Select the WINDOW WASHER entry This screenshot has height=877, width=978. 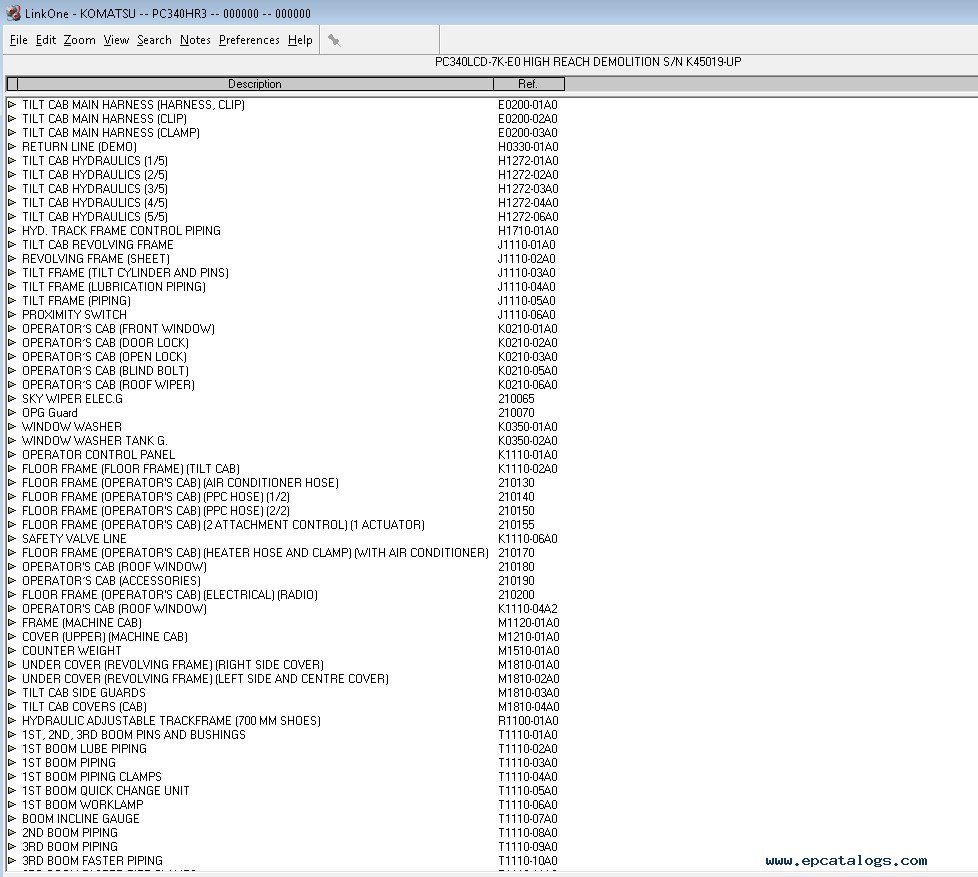pyautogui.click(x=72, y=427)
